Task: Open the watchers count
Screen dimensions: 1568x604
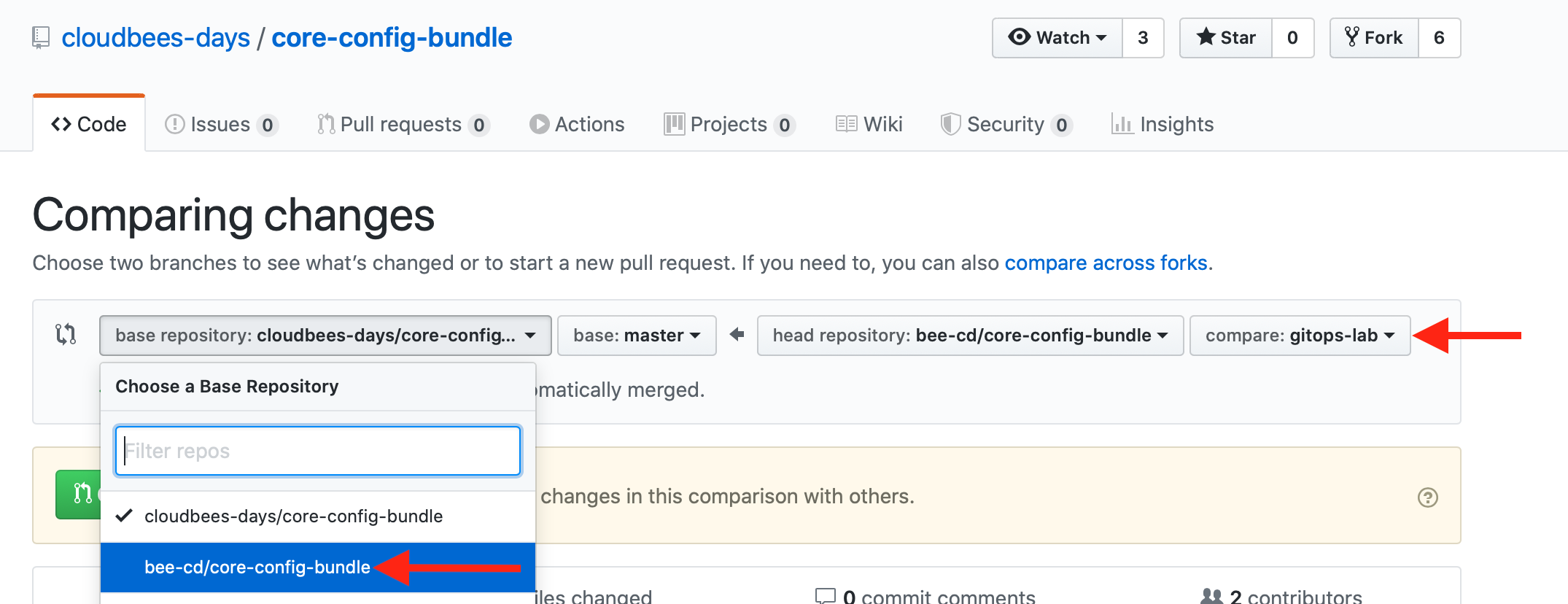Action: click(x=1143, y=38)
